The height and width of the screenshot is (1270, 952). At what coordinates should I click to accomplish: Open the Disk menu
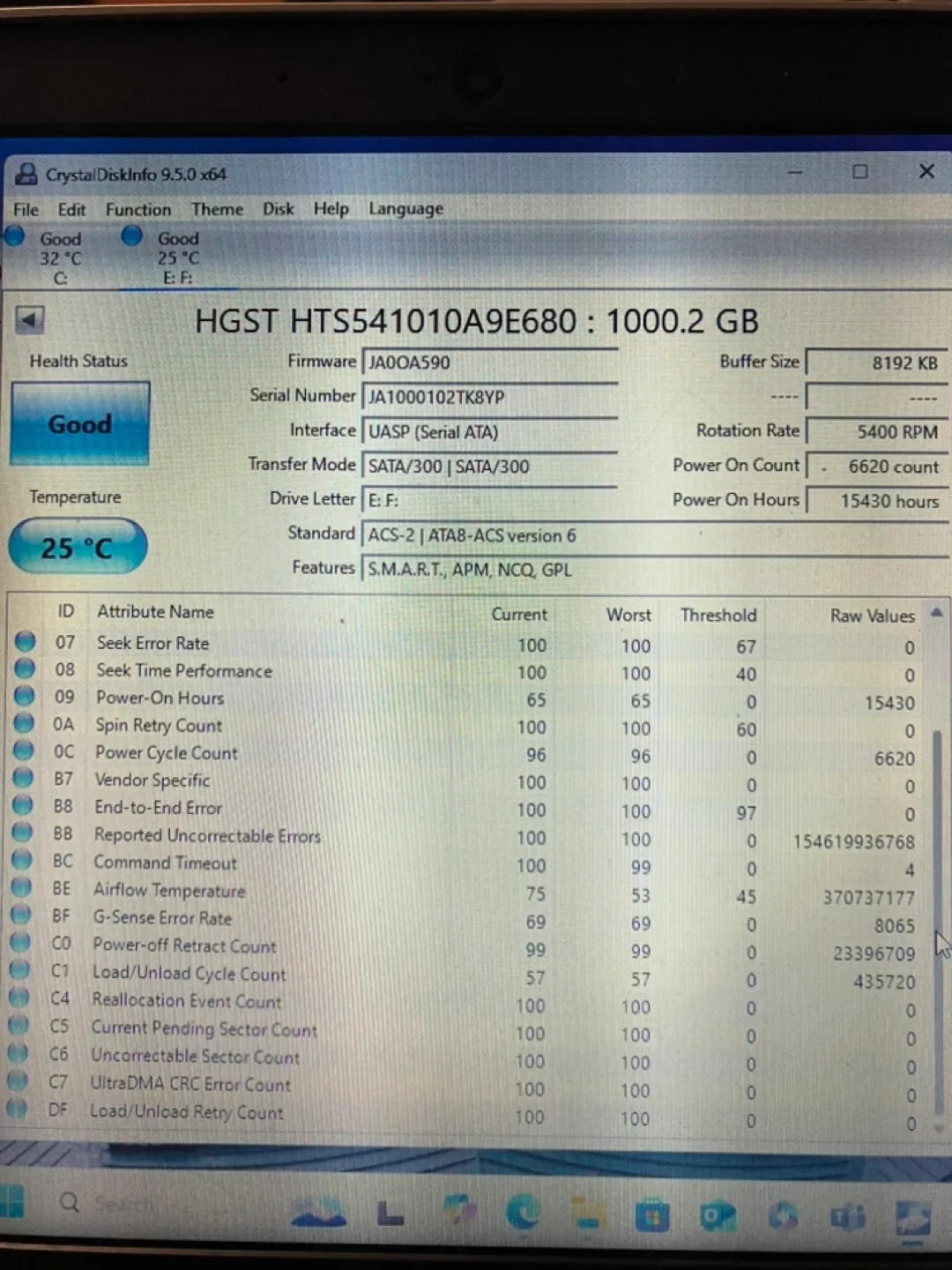pyautogui.click(x=278, y=209)
